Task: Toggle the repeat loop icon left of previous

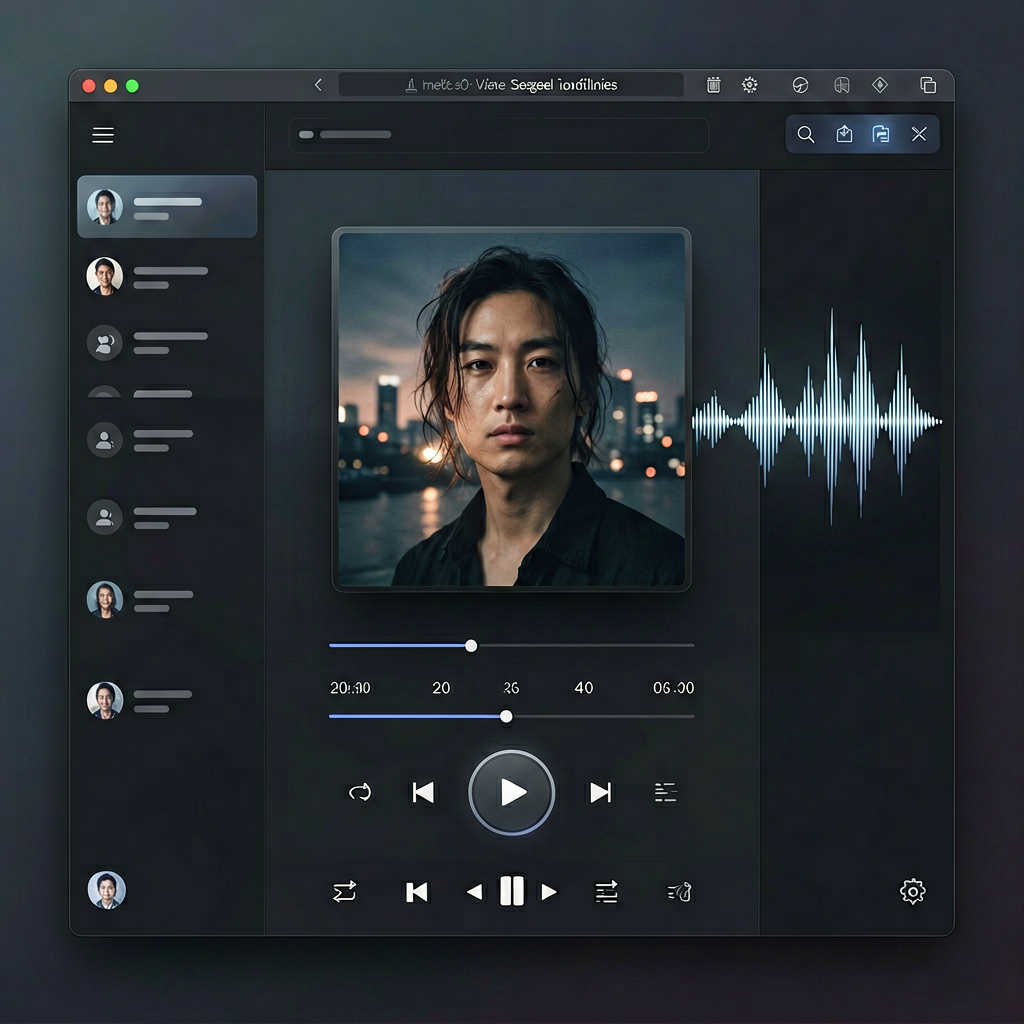Action: 360,792
